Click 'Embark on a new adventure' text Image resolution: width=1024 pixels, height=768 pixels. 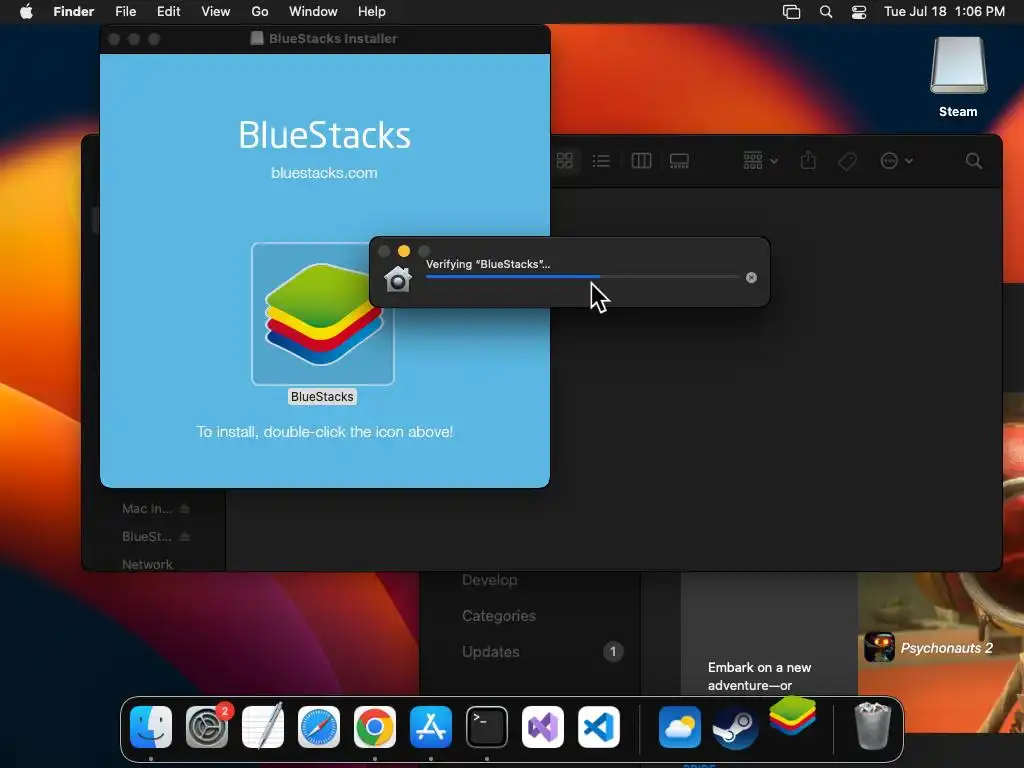(x=760, y=676)
